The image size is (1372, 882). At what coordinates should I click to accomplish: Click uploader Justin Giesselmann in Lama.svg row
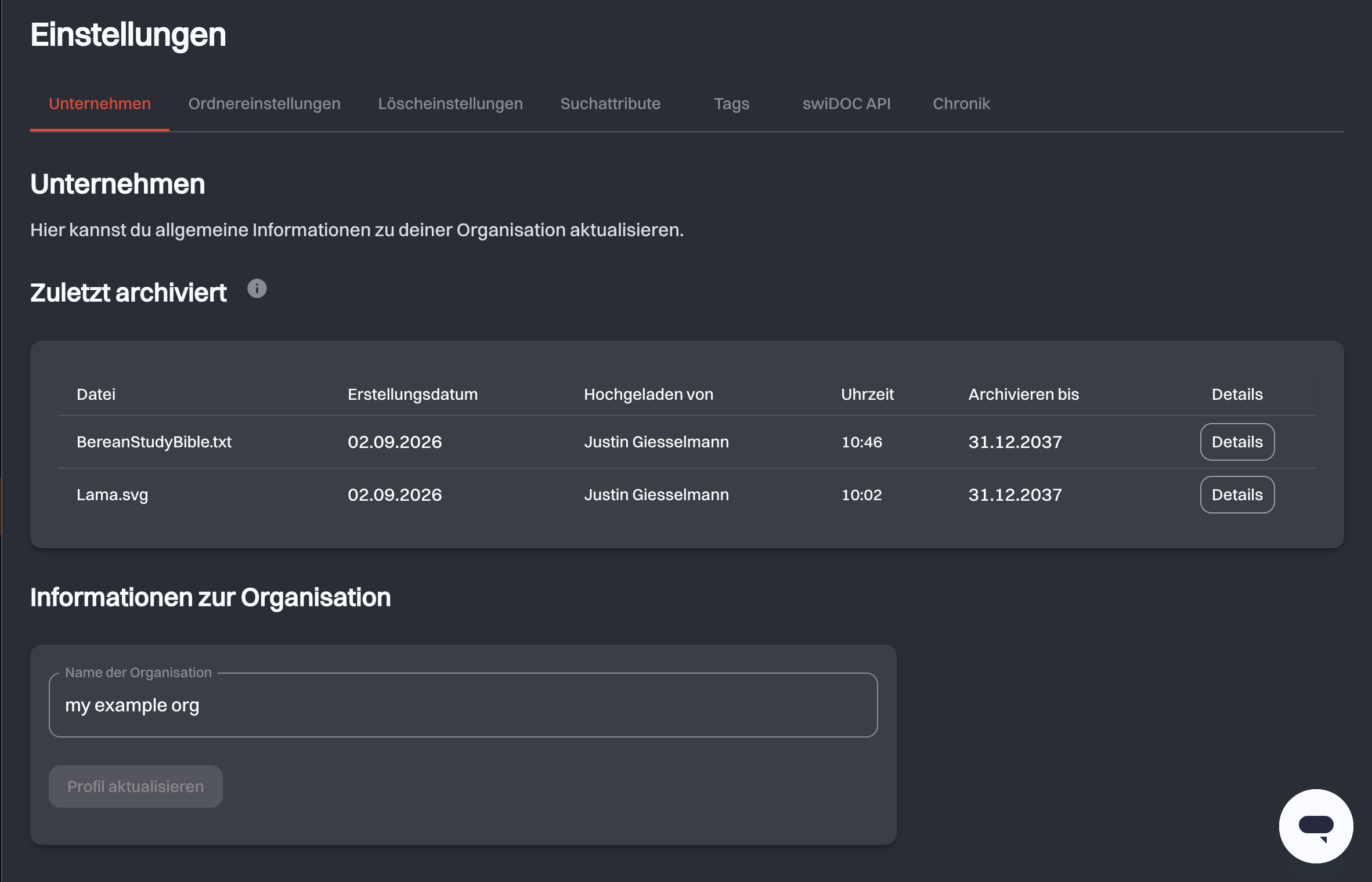point(656,495)
